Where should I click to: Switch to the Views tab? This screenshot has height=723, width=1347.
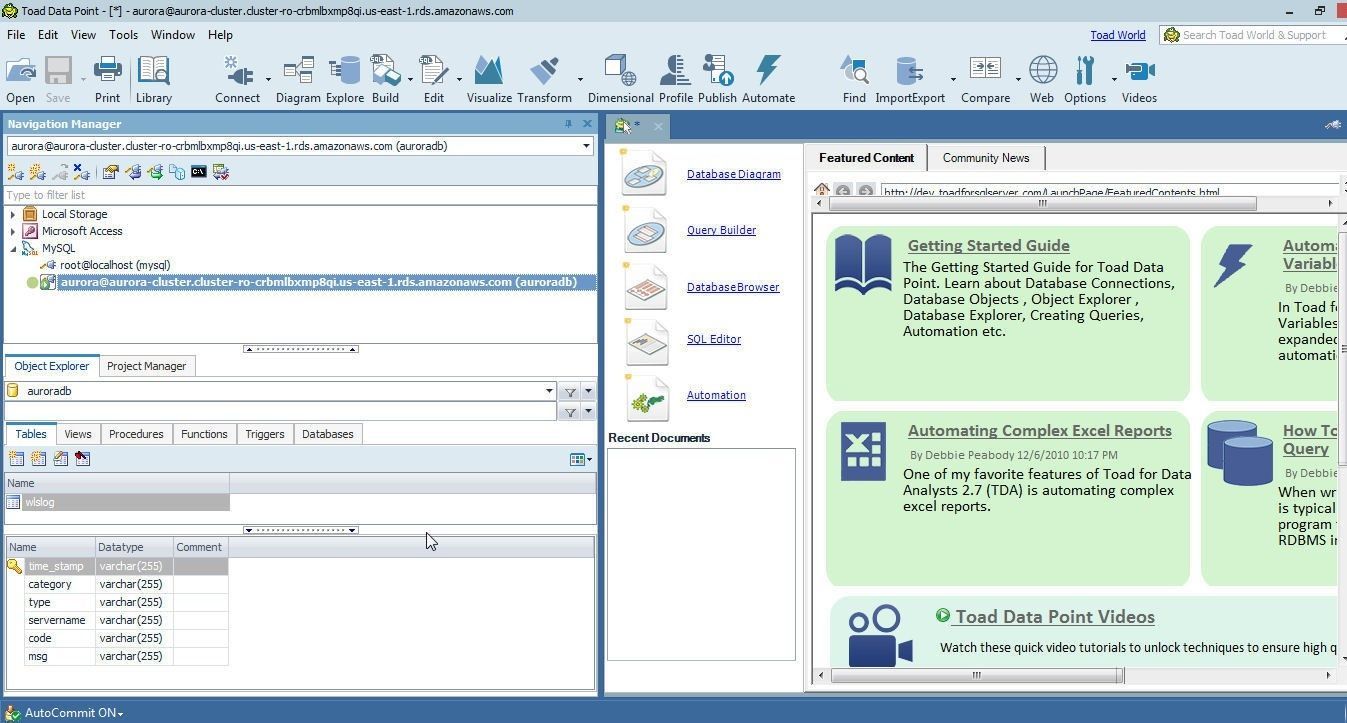(x=77, y=434)
